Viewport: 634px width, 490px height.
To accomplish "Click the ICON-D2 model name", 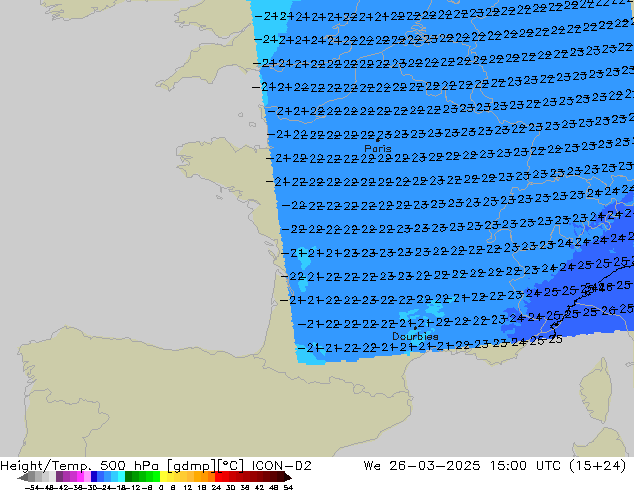I will [281, 466].
